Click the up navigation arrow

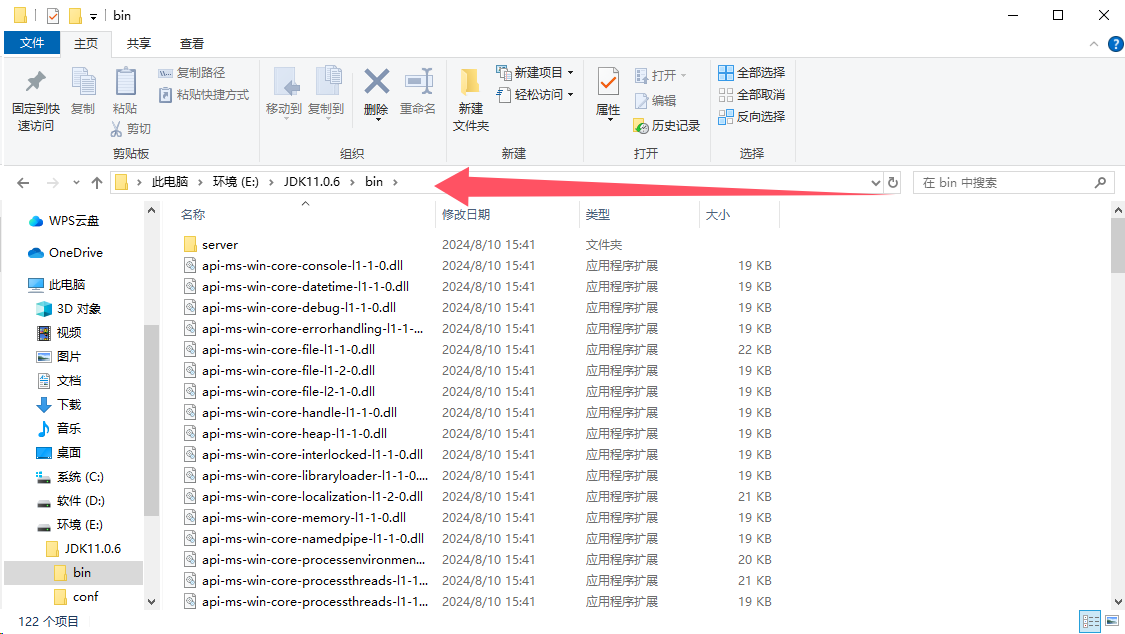[x=96, y=182]
